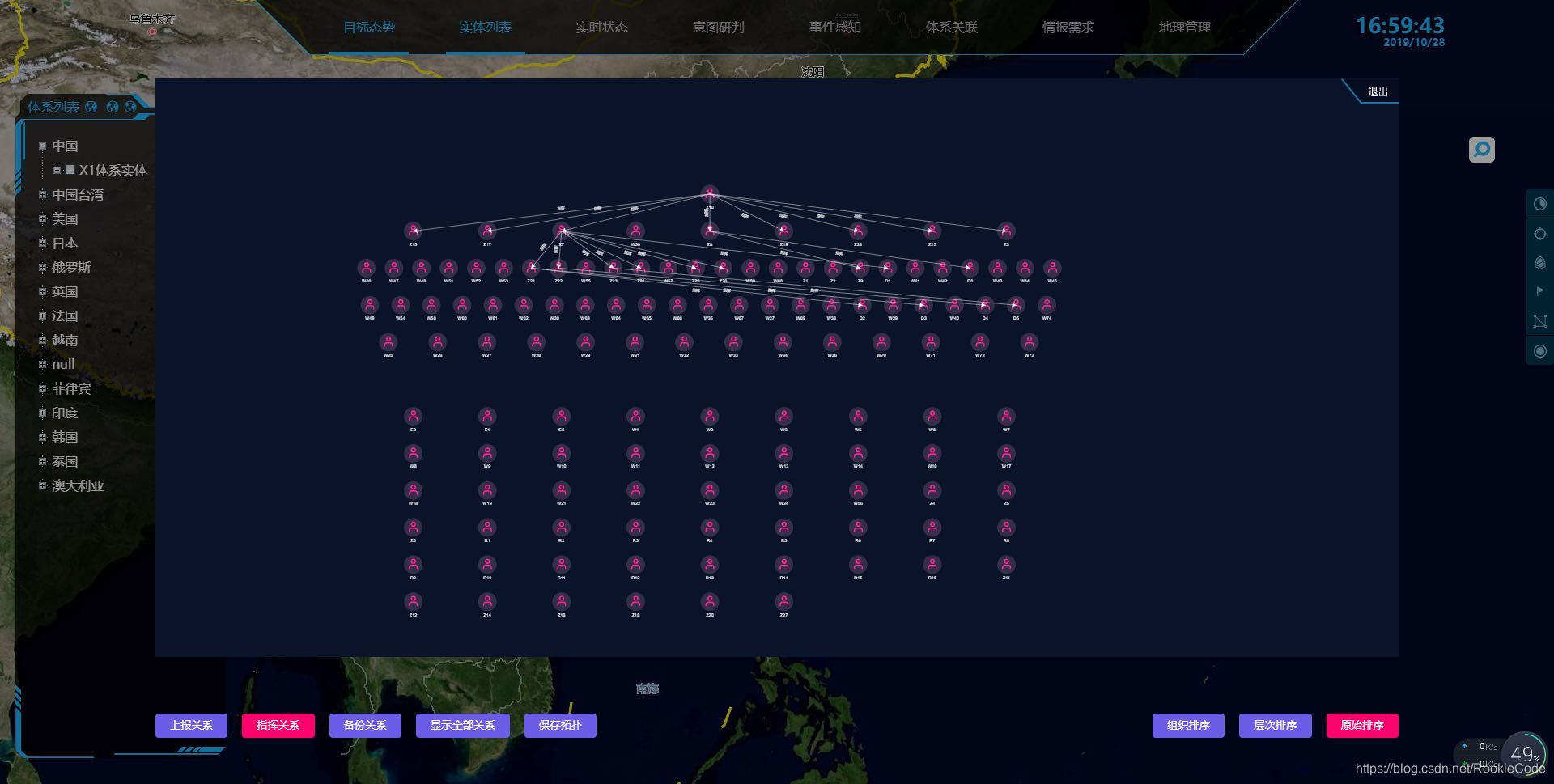The width and height of the screenshot is (1554, 784).
Task: Click the flag icon in right toolbar
Action: (x=1539, y=291)
